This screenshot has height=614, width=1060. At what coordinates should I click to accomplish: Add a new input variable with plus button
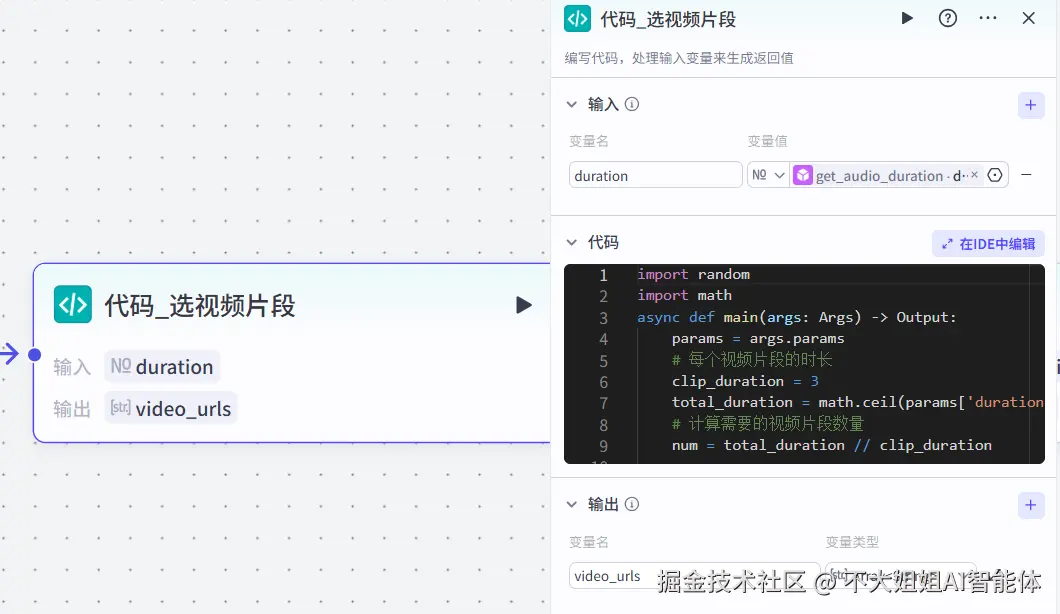(x=1031, y=104)
